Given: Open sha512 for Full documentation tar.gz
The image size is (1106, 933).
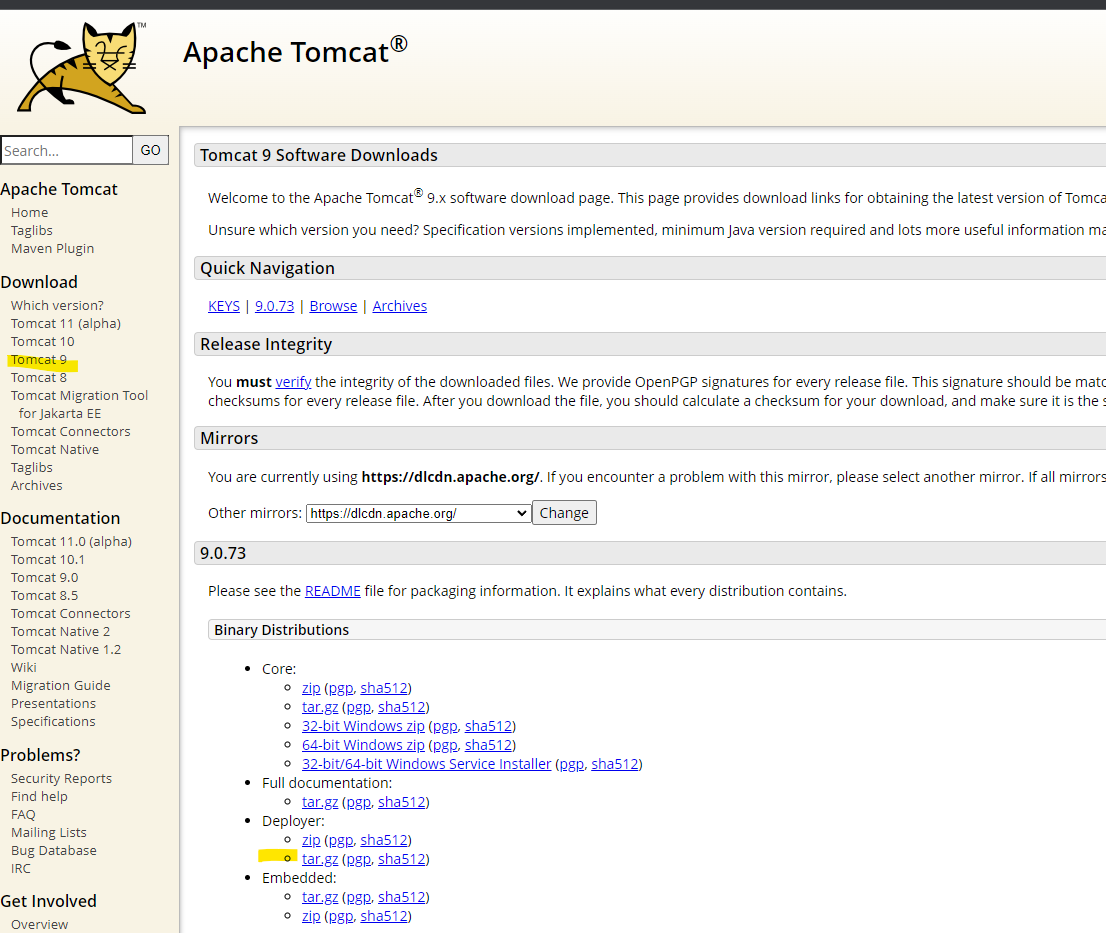Looking at the screenshot, I should click(x=401, y=802).
